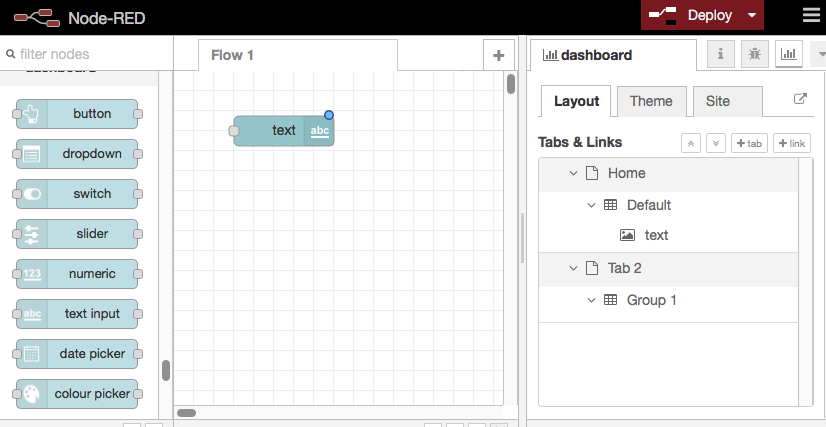Click the Group 1 table icon
This screenshot has height=427, width=826.
[x=610, y=300]
